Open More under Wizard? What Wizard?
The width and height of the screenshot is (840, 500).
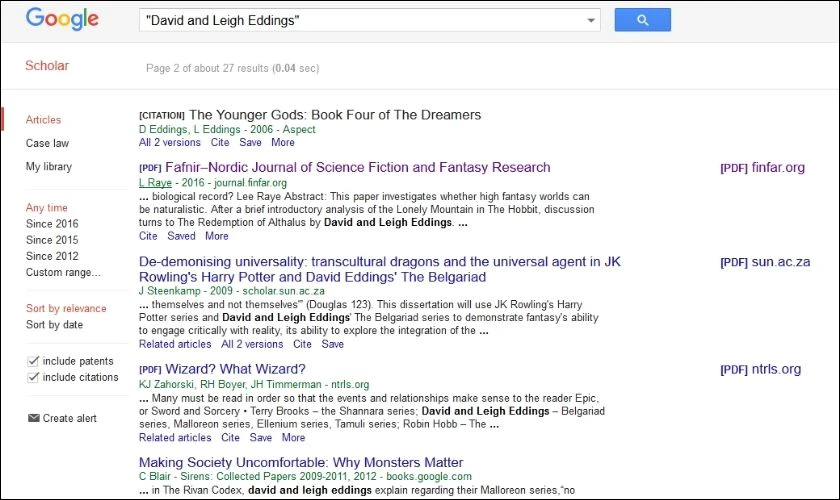(x=293, y=437)
